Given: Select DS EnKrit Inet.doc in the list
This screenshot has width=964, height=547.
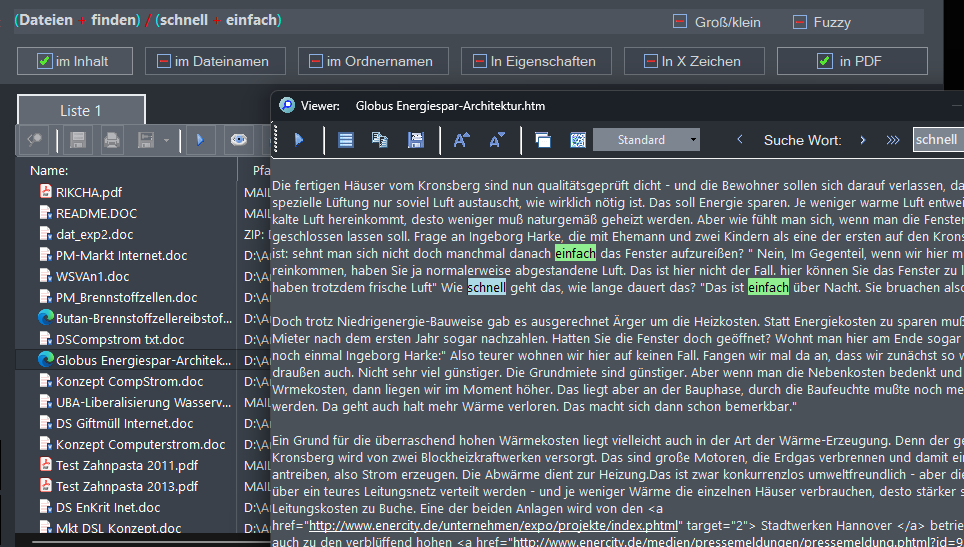Looking at the screenshot, I should tap(108, 507).
